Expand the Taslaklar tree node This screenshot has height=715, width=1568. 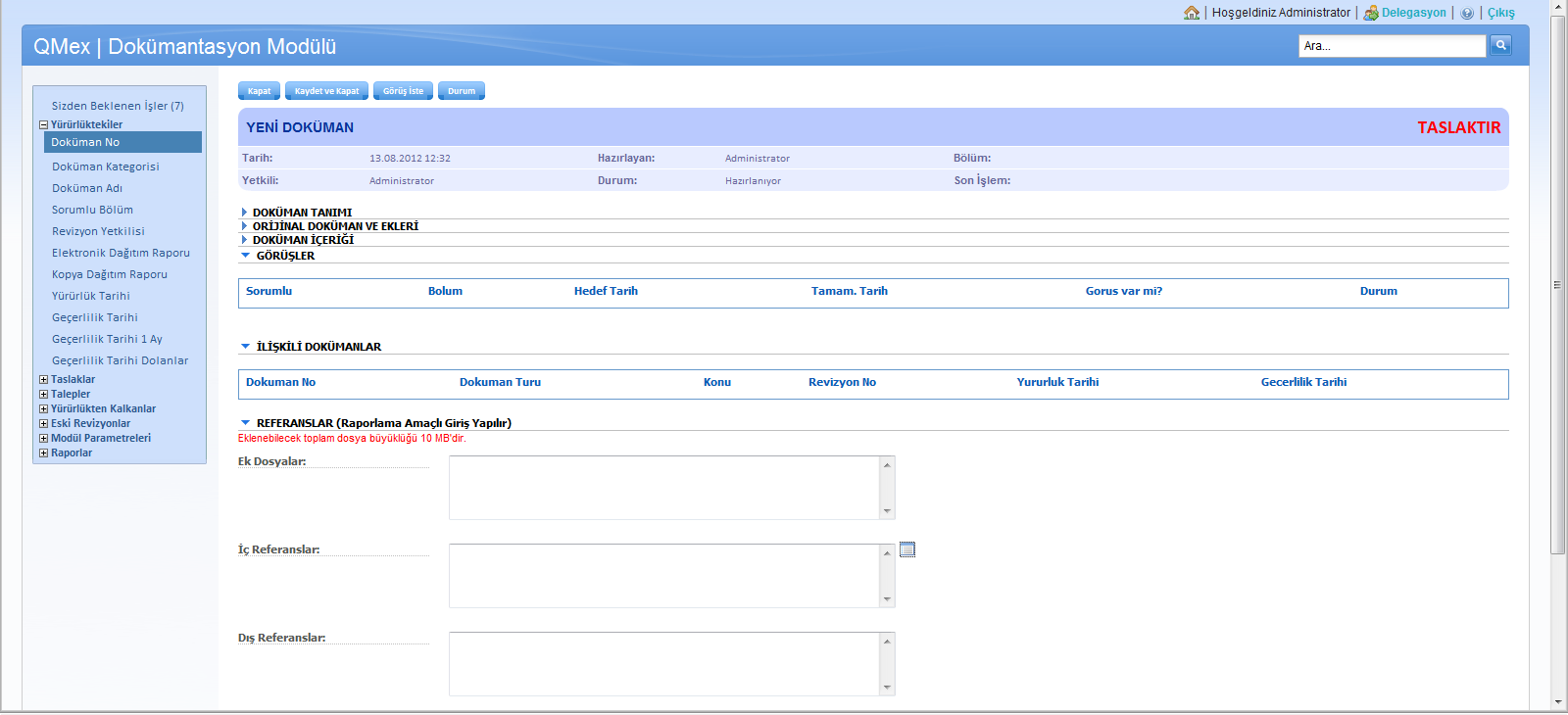[43, 380]
